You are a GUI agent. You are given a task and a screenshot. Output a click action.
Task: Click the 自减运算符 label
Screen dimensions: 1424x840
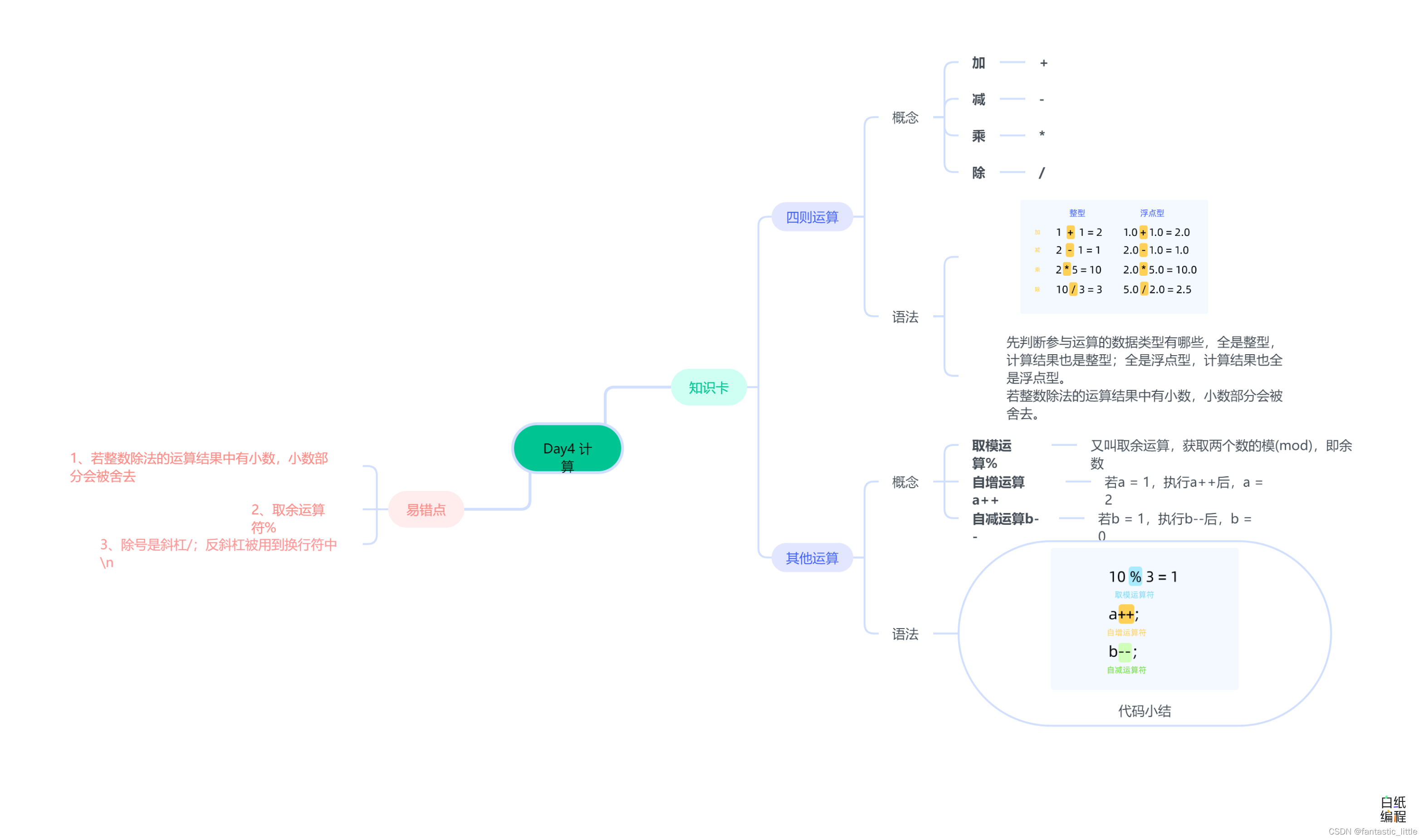(1126, 671)
